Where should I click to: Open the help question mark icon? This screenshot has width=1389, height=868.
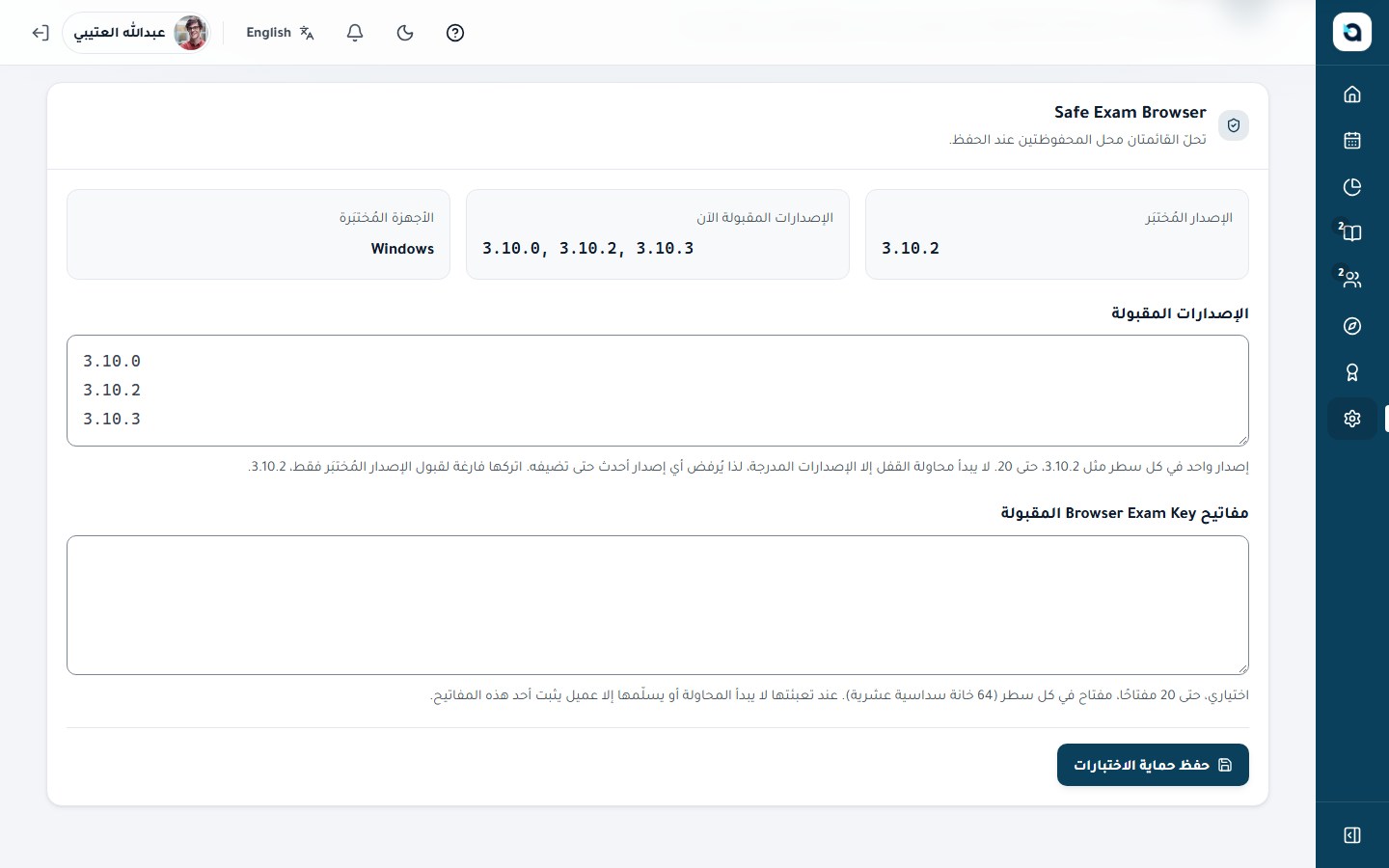click(455, 33)
